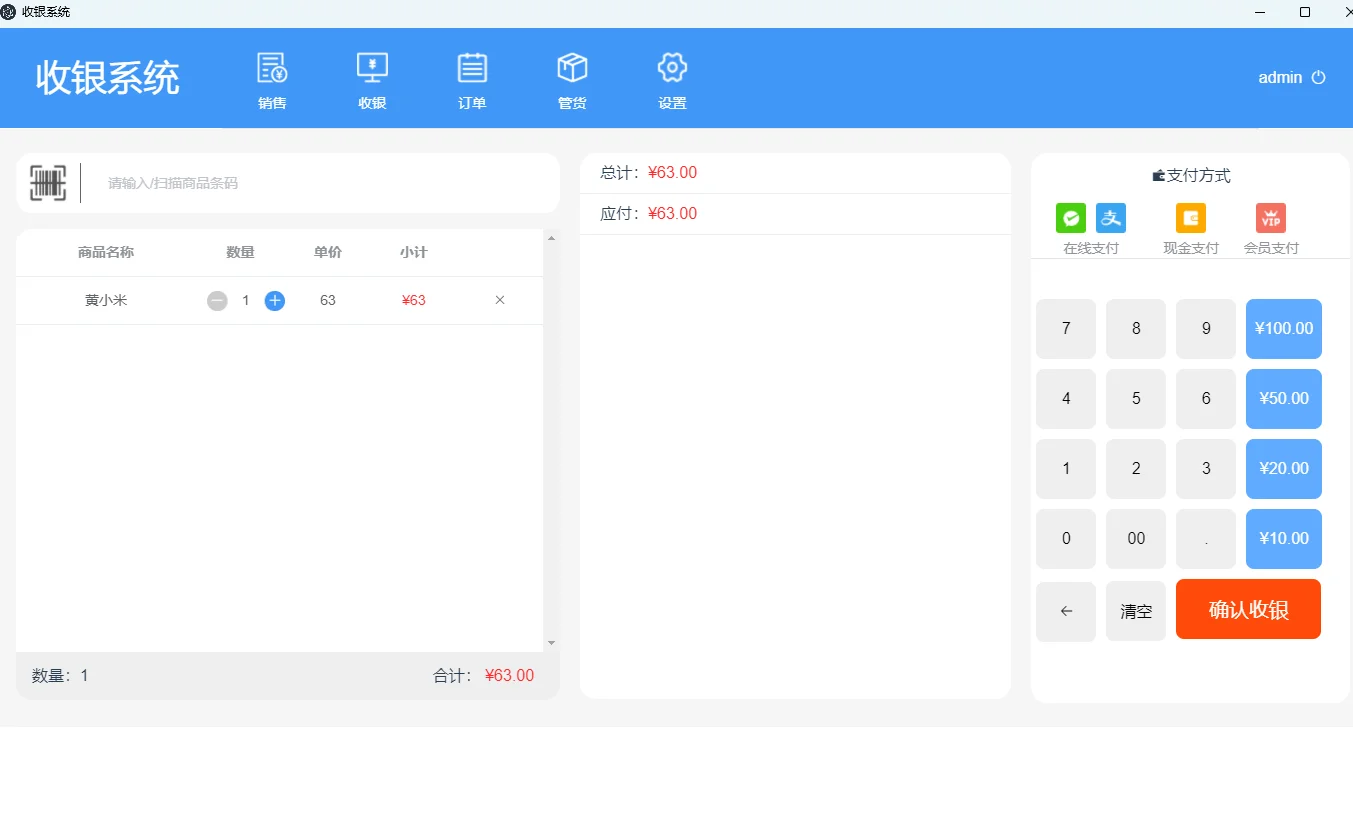Image resolution: width=1353 pixels, height=823 pixels.
Task: Click the 数量: 1 footer count
Action: click(60, 676)
